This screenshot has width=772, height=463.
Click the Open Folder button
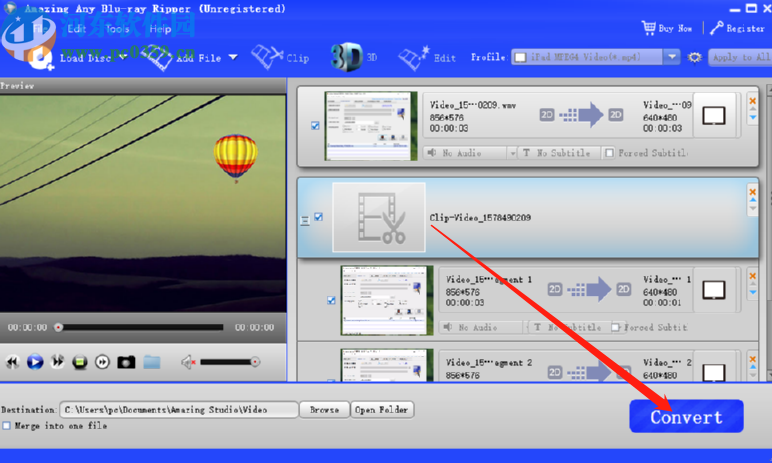coord(382,410)
